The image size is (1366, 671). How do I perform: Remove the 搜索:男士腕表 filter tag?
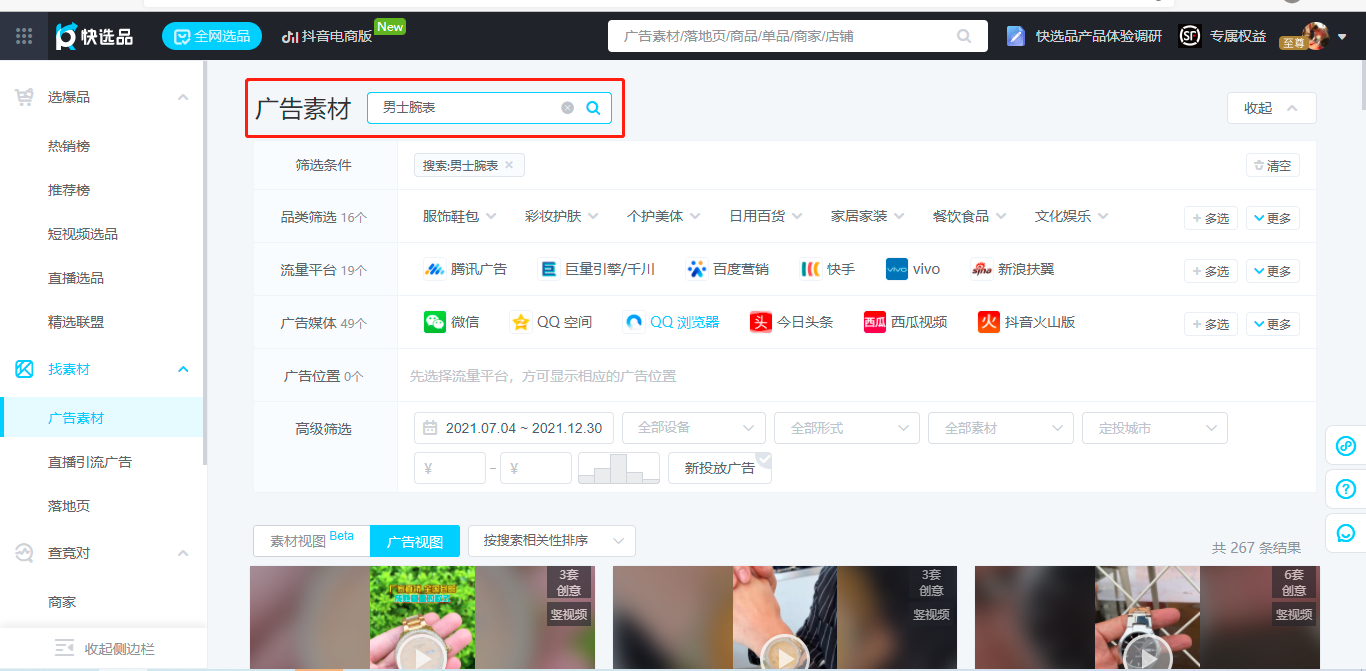coord(509,165)
